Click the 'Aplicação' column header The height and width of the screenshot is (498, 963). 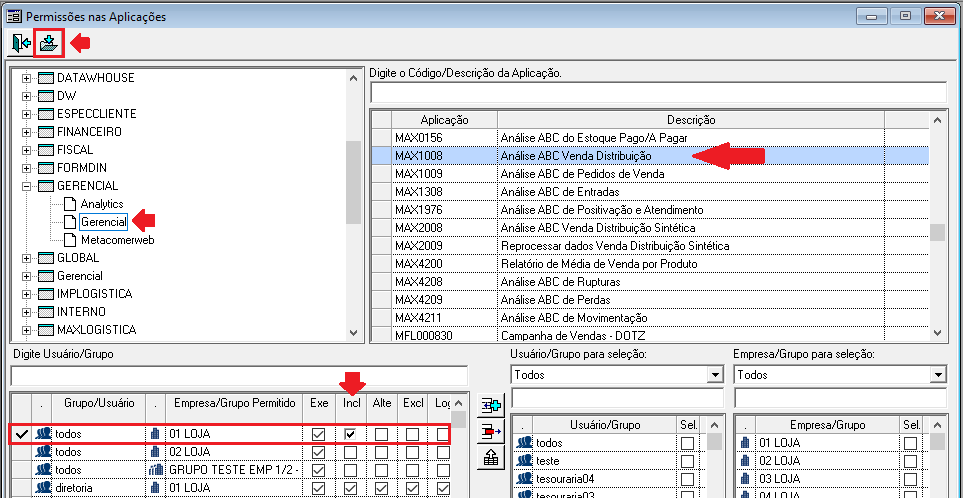pos(445,120)
